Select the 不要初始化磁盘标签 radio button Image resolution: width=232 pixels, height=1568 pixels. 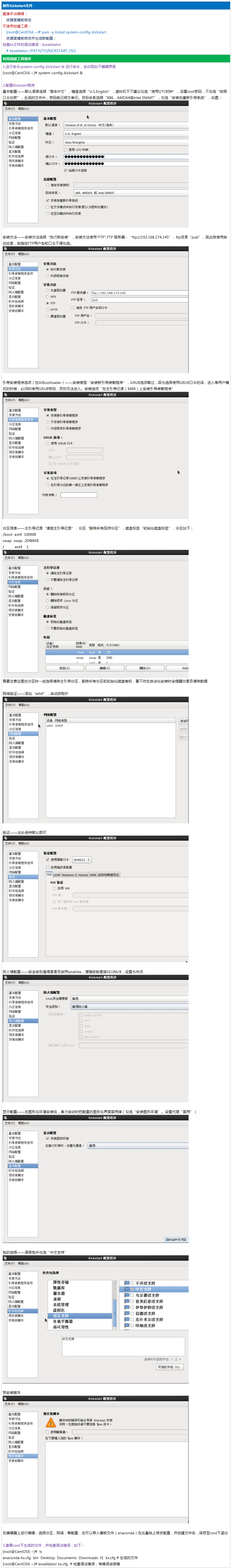[47, 628]
